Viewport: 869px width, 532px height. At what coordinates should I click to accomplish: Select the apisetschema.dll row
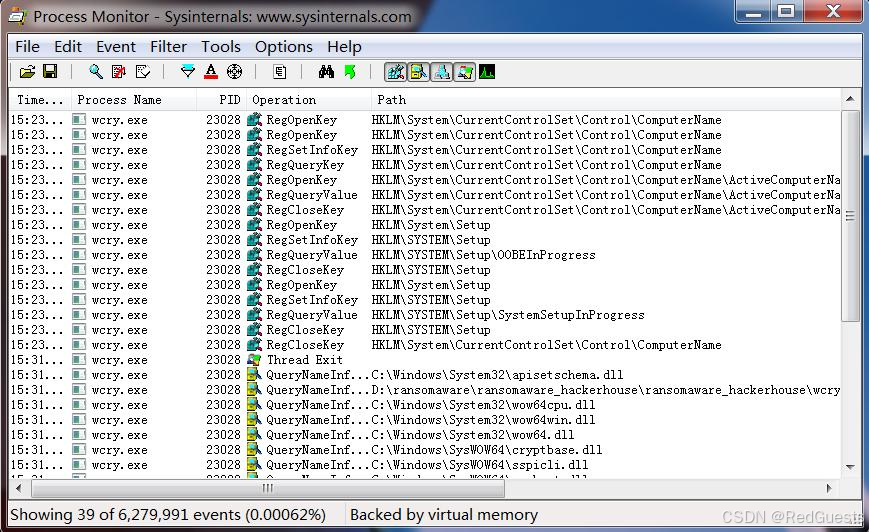click(x=425, y=375)
